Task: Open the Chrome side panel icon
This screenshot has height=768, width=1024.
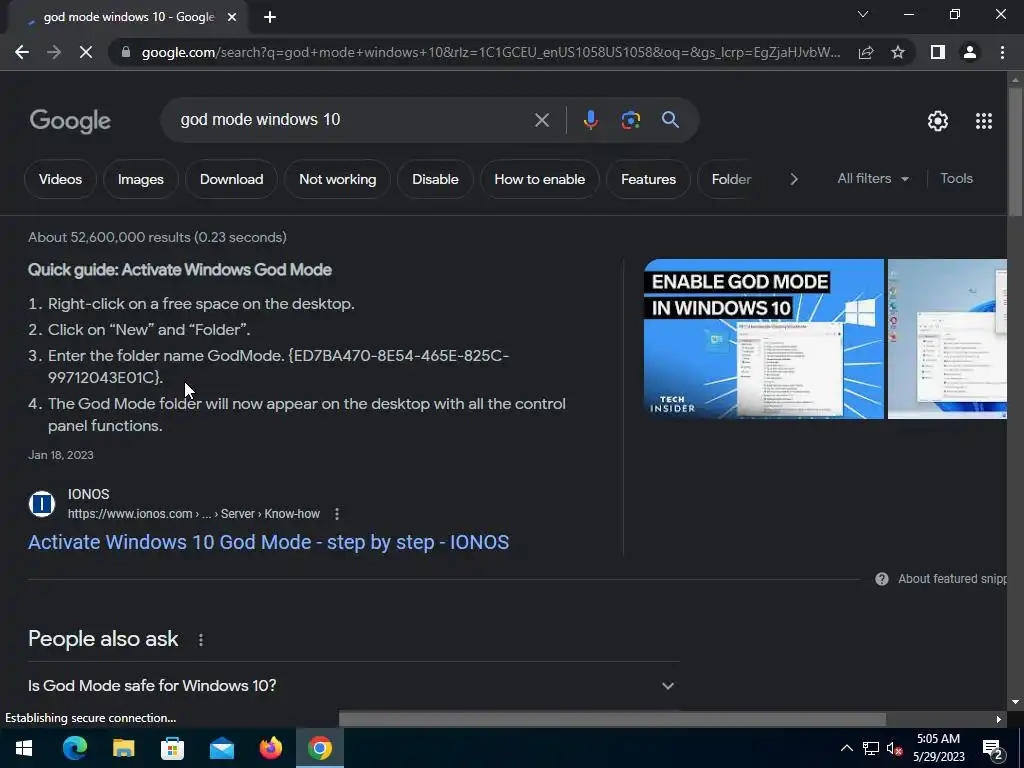Action: 938,52
